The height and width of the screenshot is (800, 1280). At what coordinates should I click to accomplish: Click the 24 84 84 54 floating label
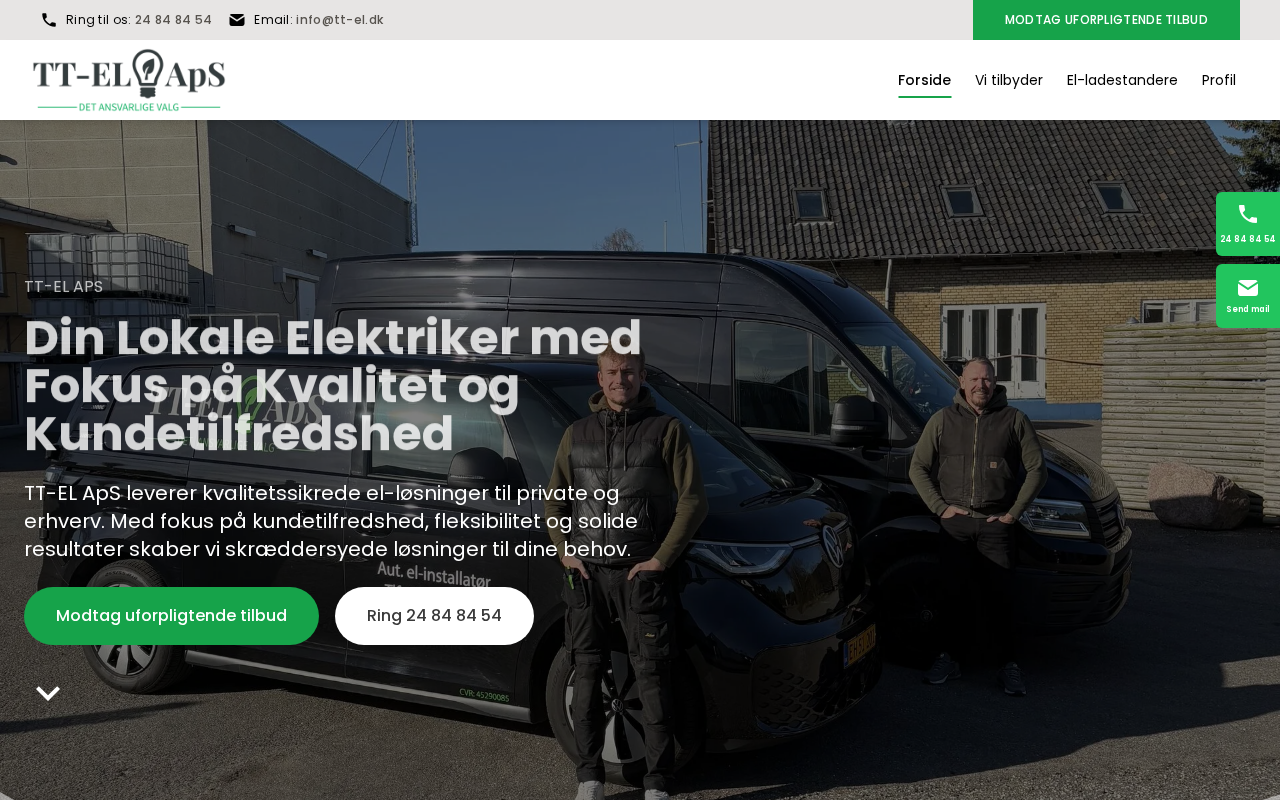(1248, 239)
